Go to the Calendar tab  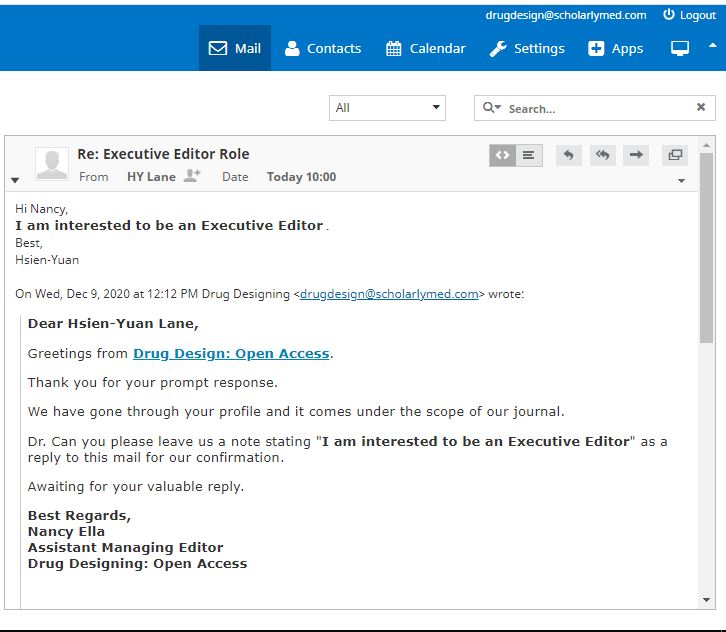(425, 48)
